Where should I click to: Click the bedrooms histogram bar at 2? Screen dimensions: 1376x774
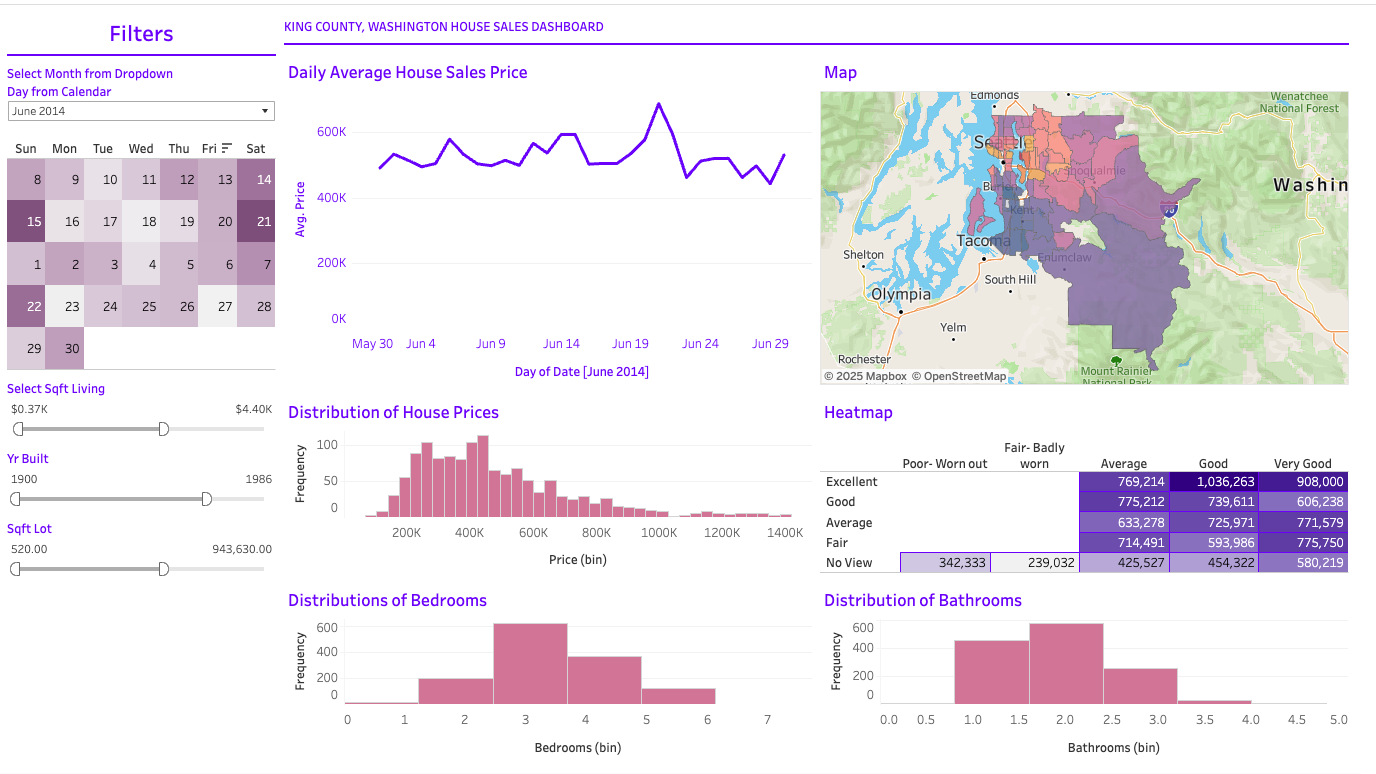click(456, 691)
